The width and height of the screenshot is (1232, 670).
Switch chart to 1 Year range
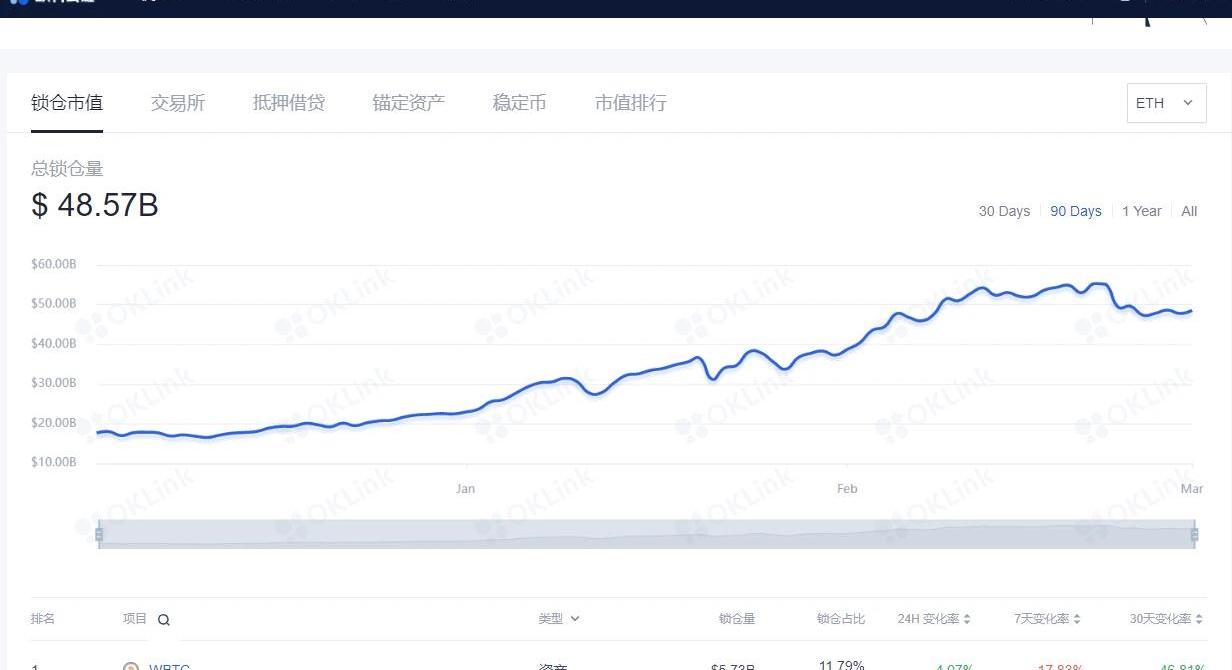pos(1141,211)
